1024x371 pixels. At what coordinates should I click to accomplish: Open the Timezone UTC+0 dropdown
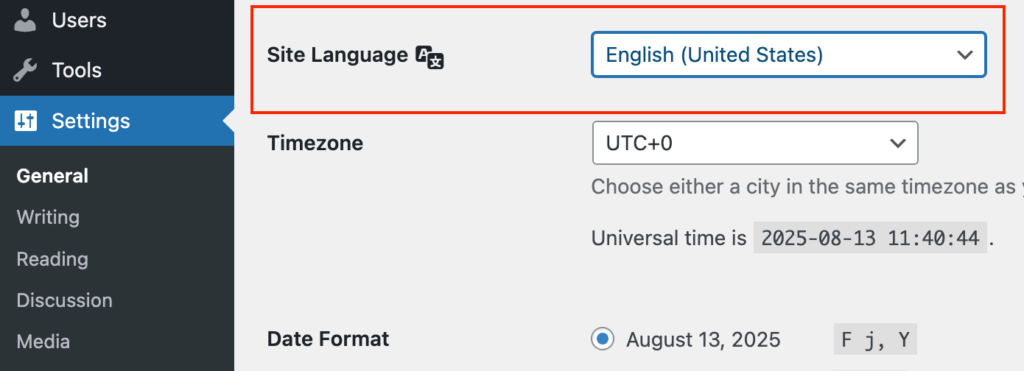(x=755, y=142)
